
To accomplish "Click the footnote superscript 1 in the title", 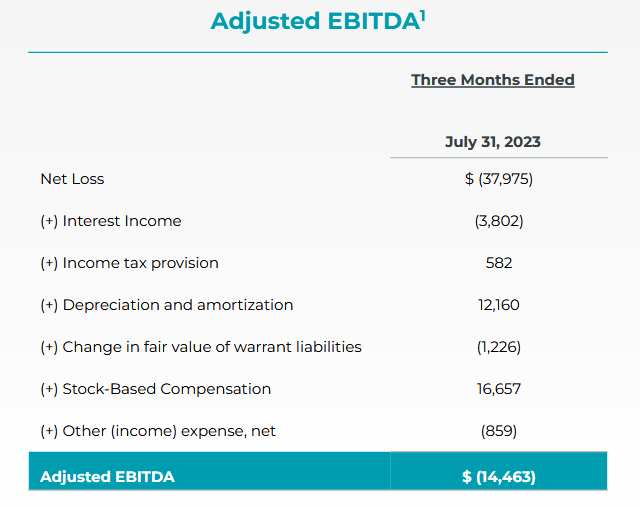I will click(423, 13).
